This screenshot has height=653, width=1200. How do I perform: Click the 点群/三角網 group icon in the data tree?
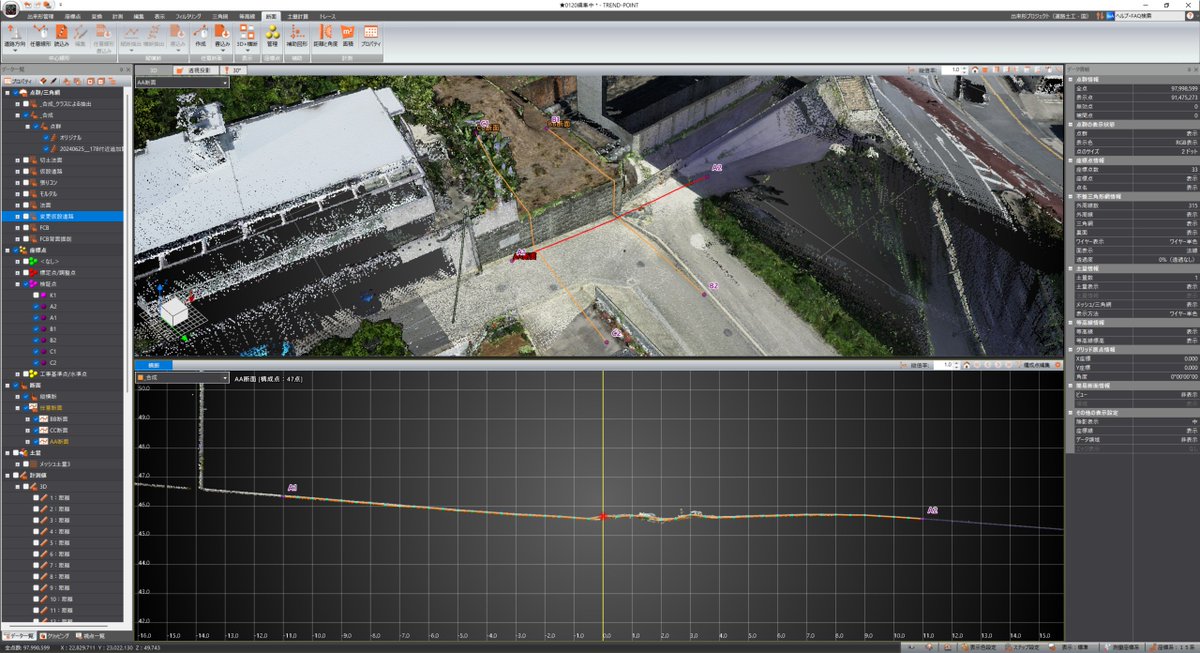pyautogui.click(x=24, y=92)
